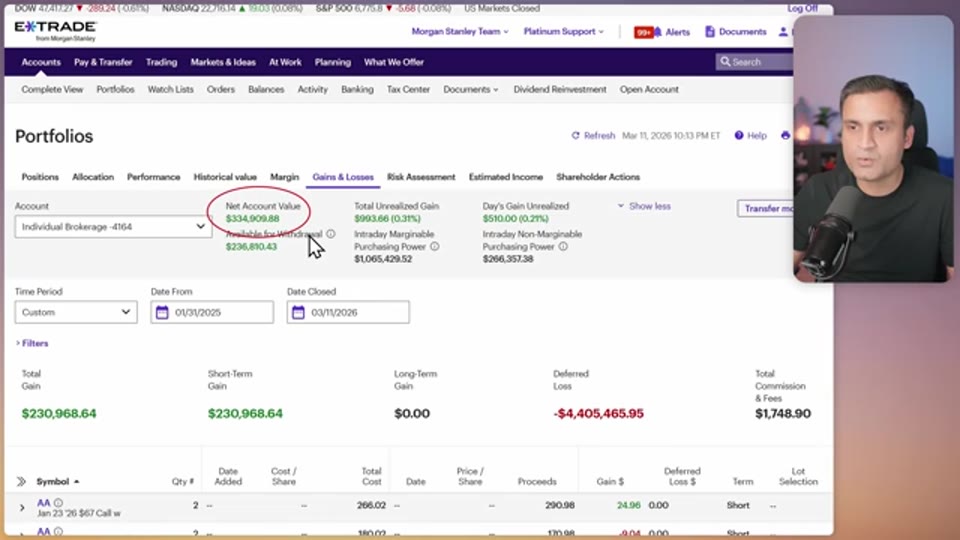Open the Tax Center page
This screenshot has width=960, height=540.
point(408,89)
